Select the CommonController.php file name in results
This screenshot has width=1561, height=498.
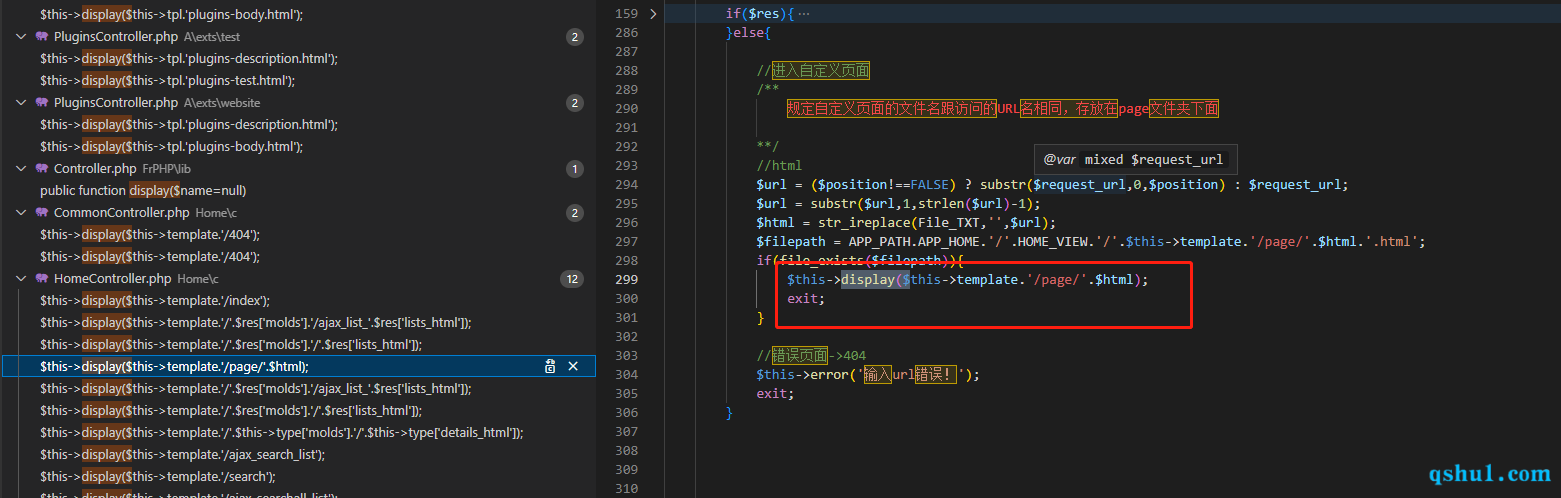[121, 213]
